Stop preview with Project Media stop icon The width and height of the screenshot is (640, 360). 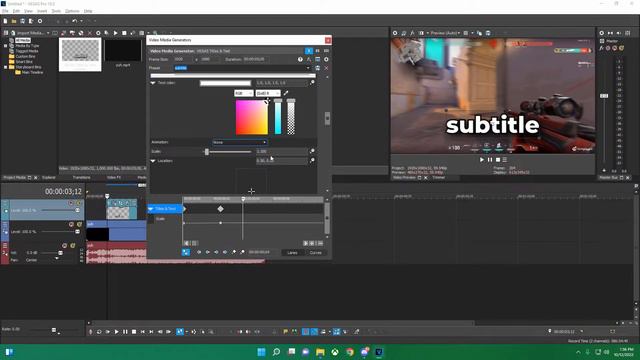pos(124,33)
